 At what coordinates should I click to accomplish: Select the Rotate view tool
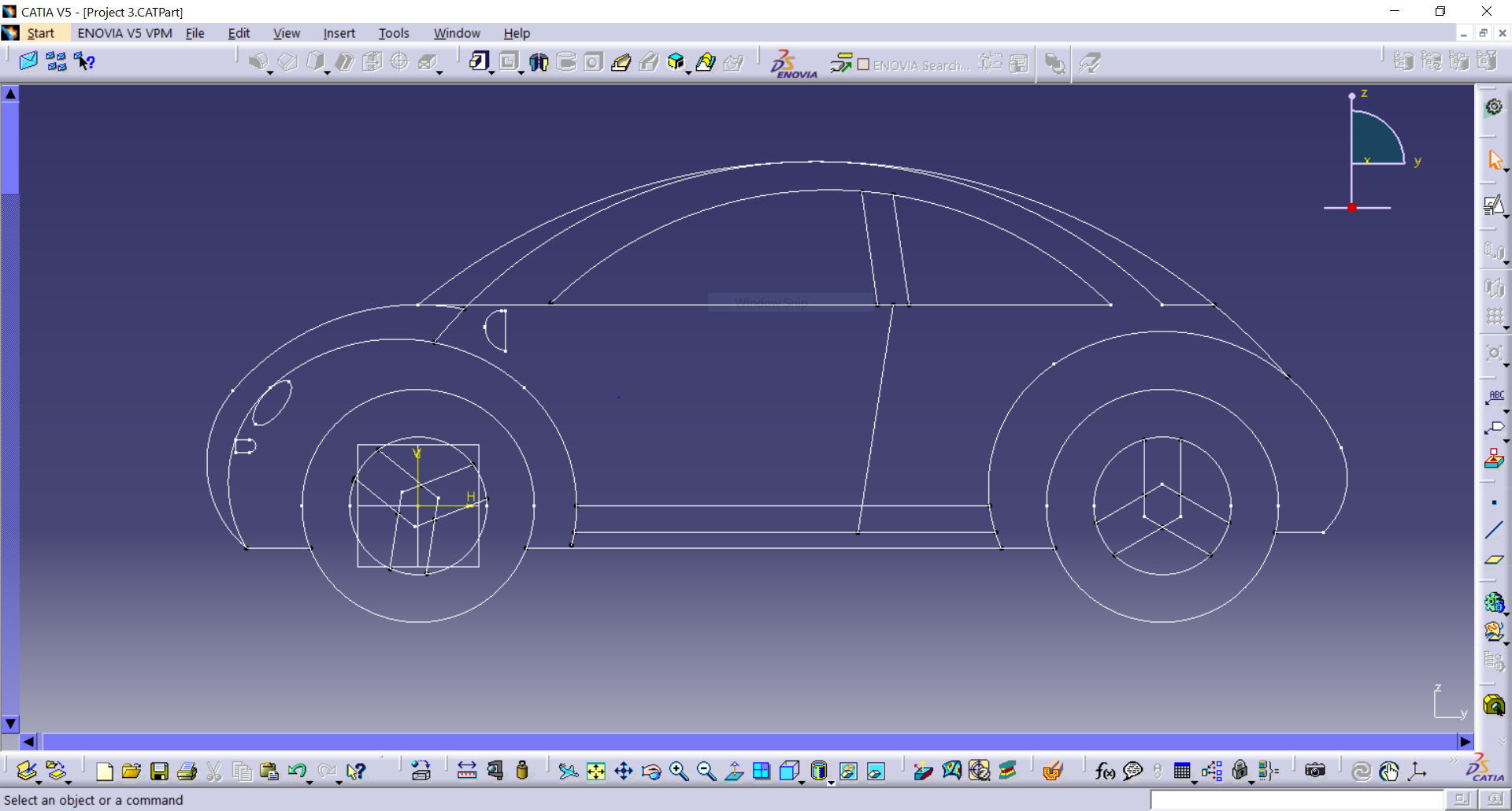(x=651, y=771)
